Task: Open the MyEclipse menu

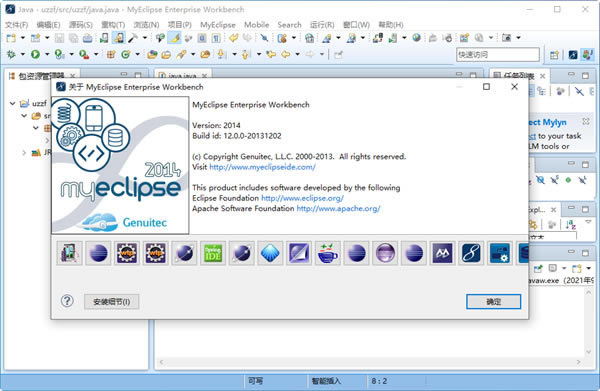Action: point(218,25)
